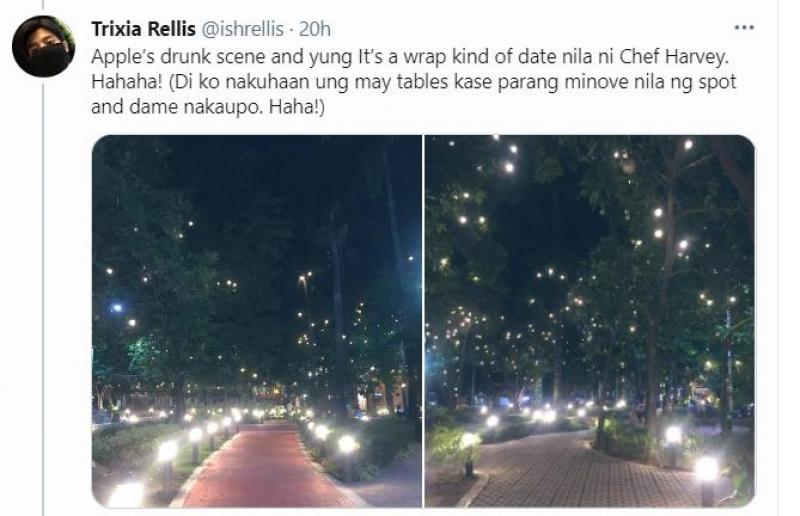Open Trixia Rellis profile avatar
This screenshot has width=800, height=516.
point(43,46)
